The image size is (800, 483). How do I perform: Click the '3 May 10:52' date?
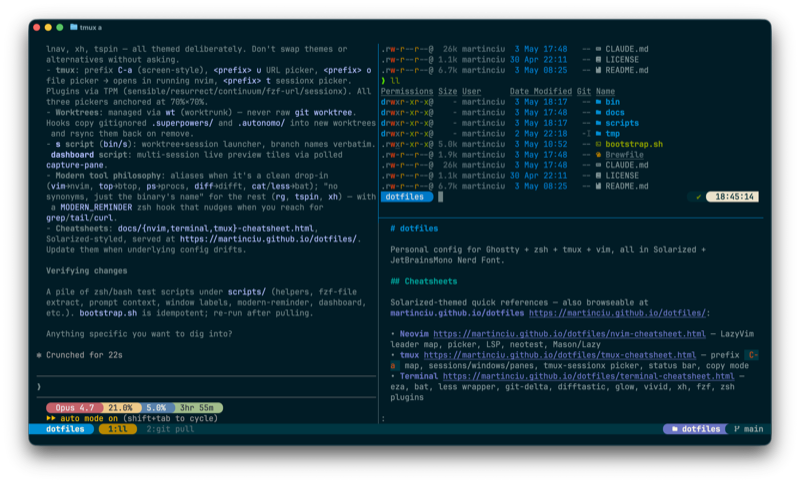(x=541, y=144)
